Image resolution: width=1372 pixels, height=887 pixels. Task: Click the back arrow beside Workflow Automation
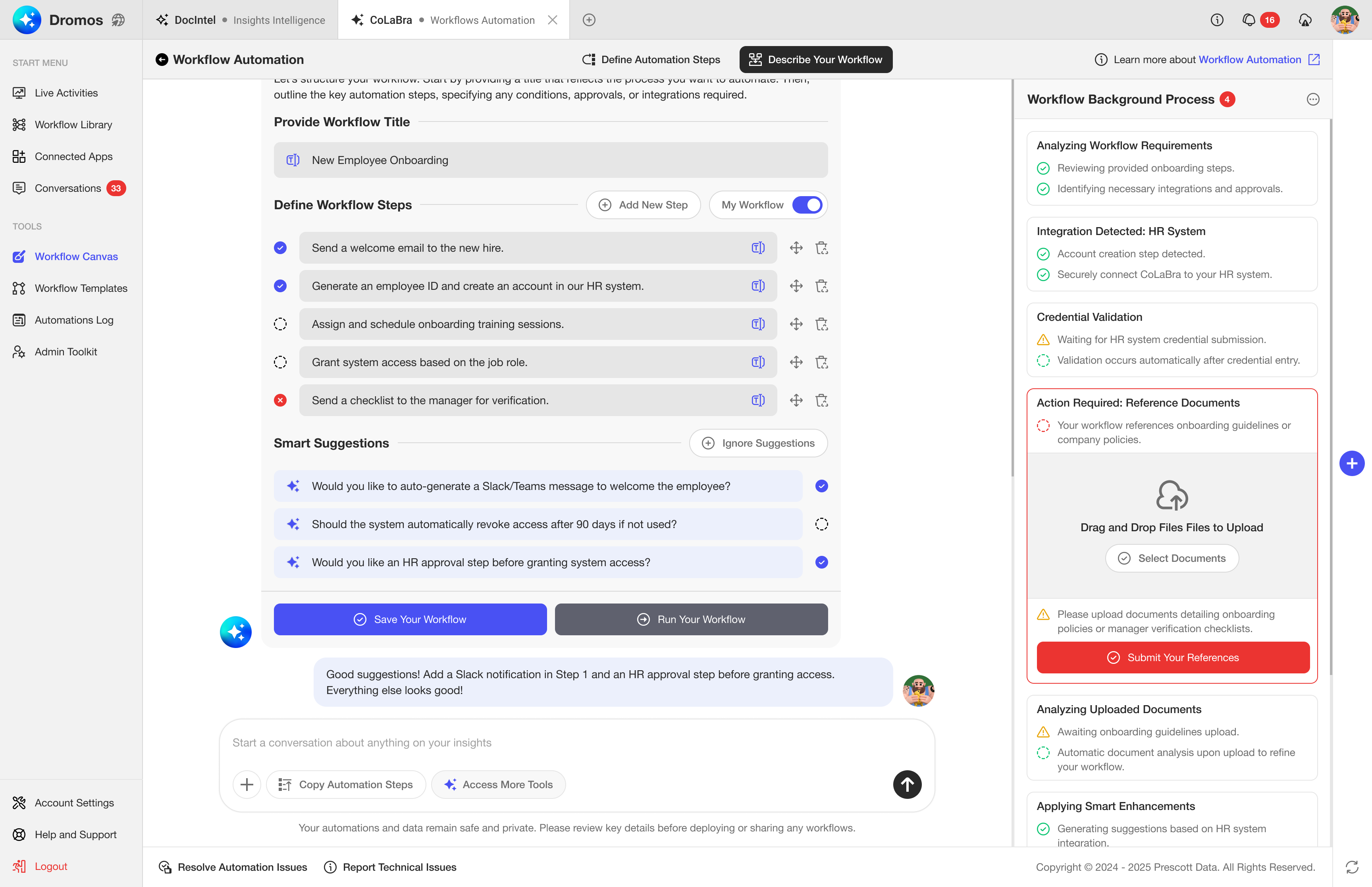[162, 60]
